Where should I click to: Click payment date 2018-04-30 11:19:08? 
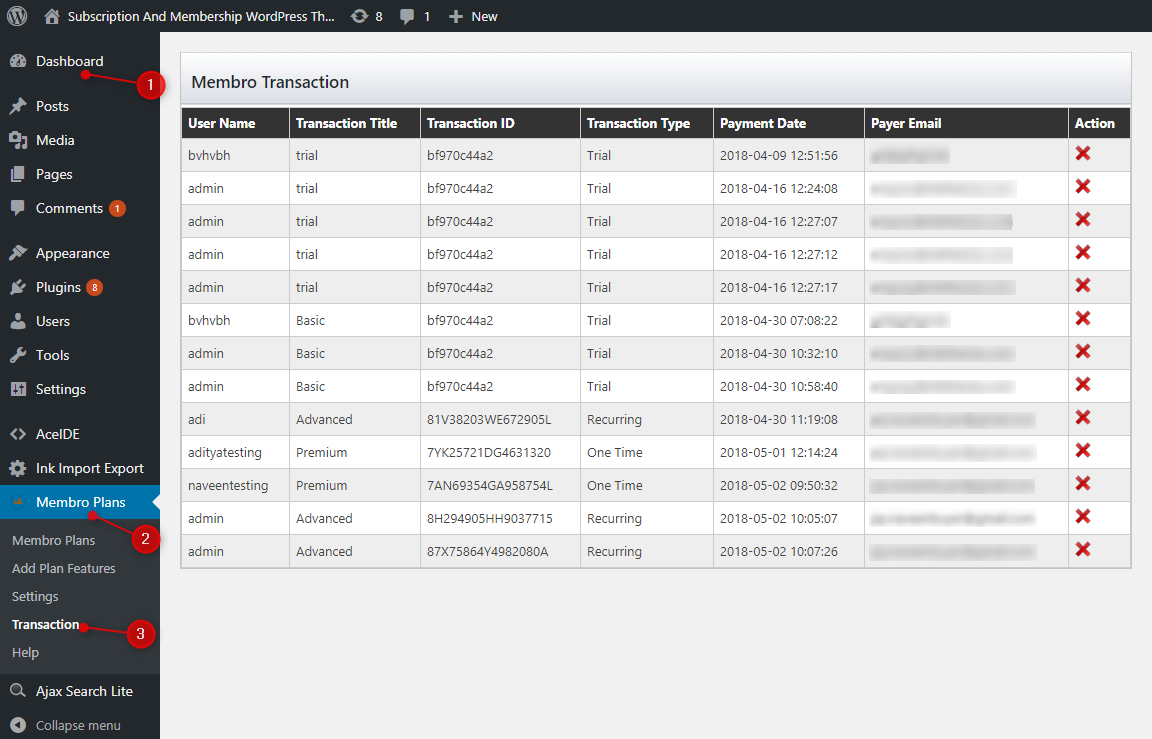(x=779, y=419)
